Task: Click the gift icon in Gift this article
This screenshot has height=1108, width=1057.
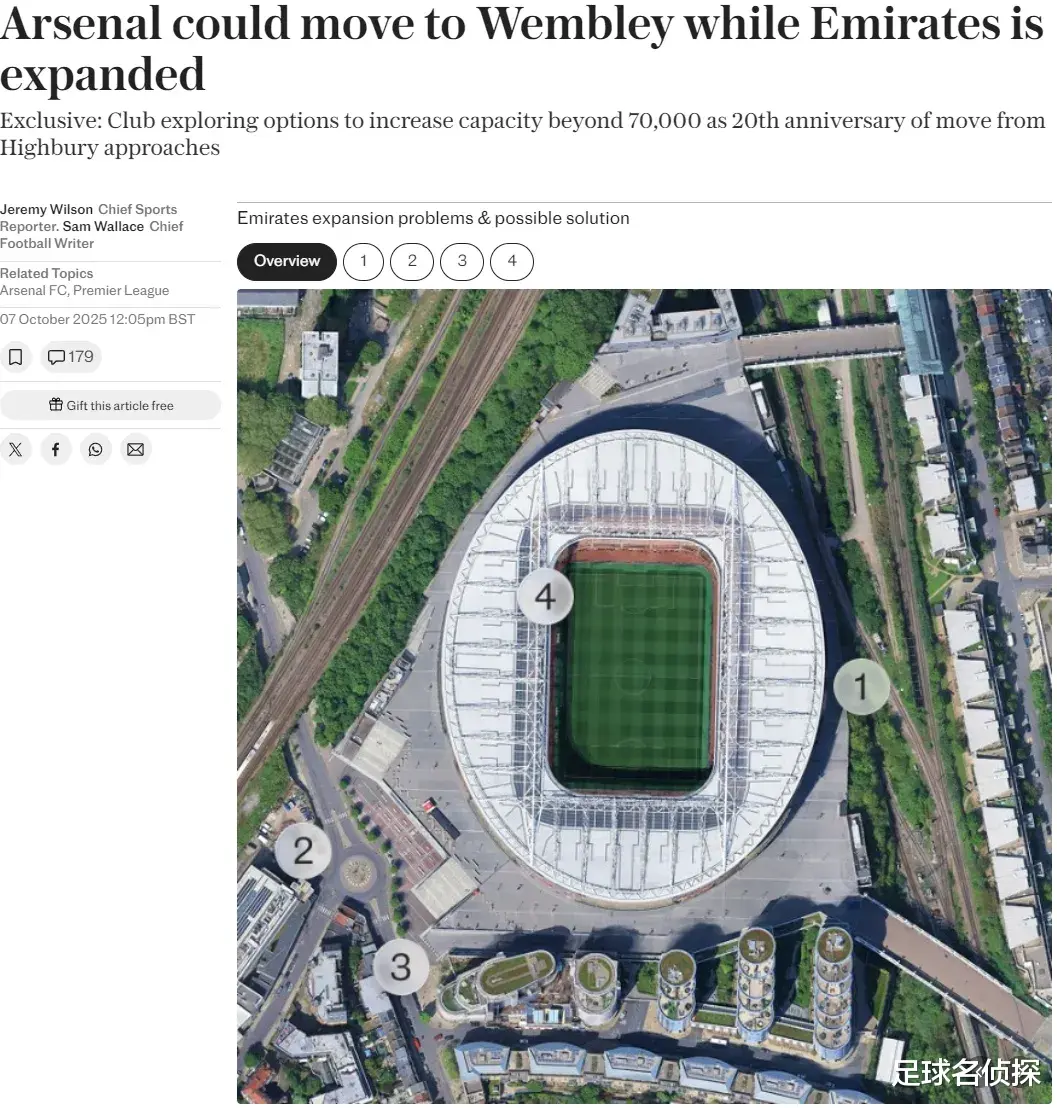Action: click(x=56, y=405)
